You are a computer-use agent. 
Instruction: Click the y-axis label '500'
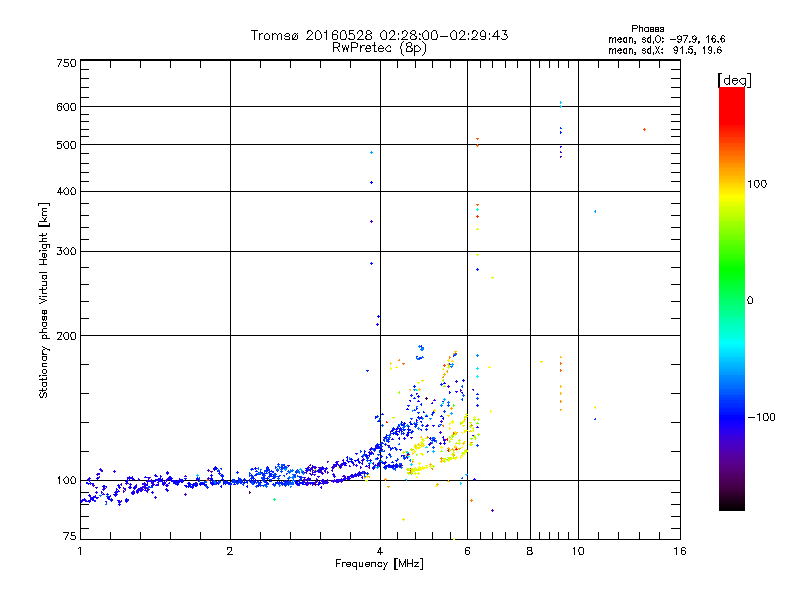(x=66, y=145)
